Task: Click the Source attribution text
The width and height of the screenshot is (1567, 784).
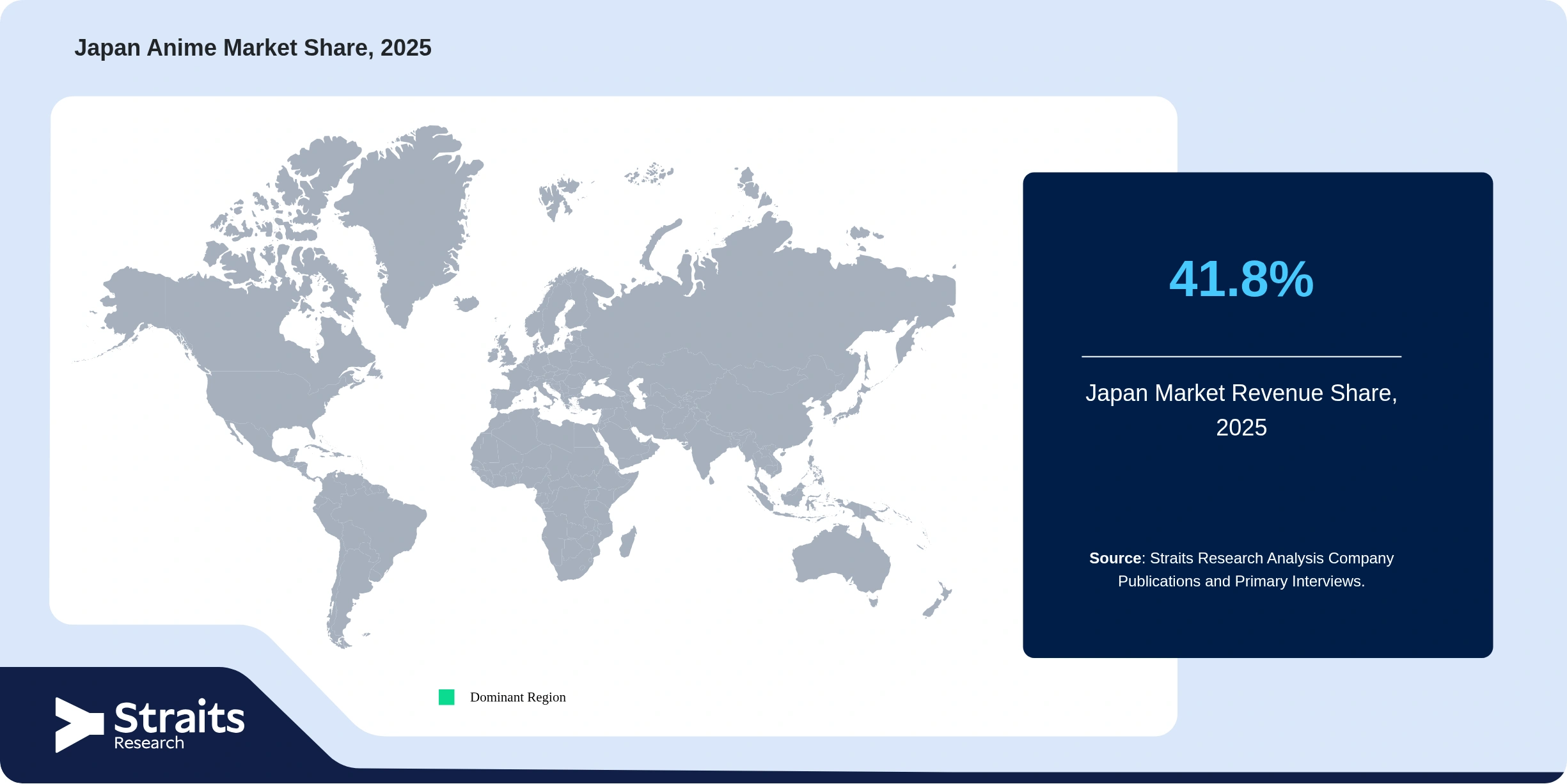Action: (x=1241, y=570)
